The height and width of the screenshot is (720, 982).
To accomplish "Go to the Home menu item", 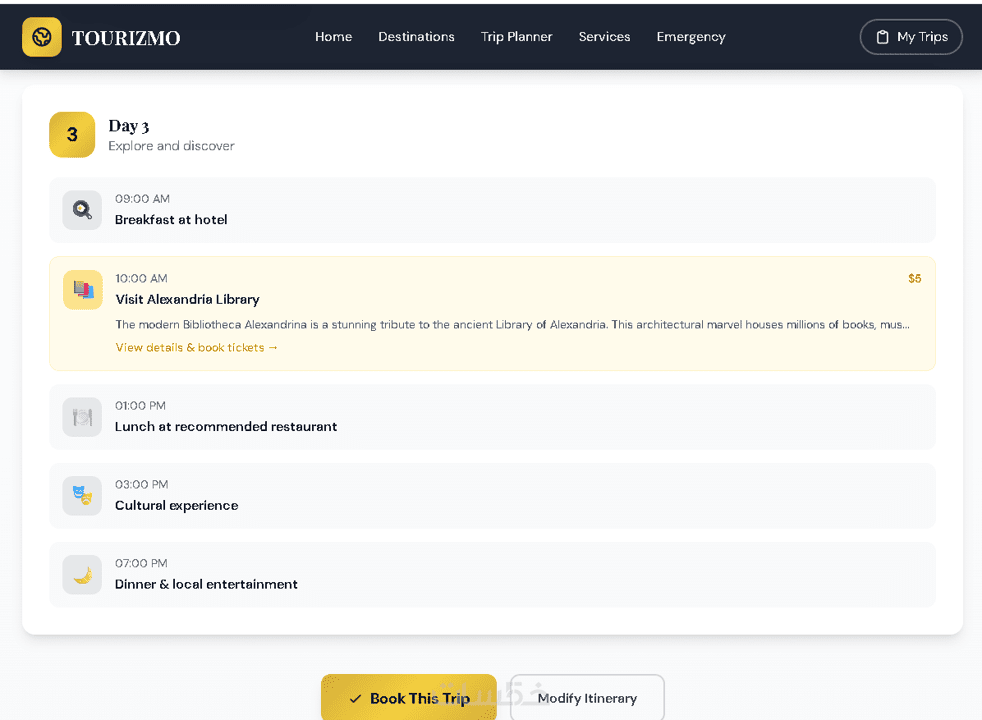I will click(333, 37).
